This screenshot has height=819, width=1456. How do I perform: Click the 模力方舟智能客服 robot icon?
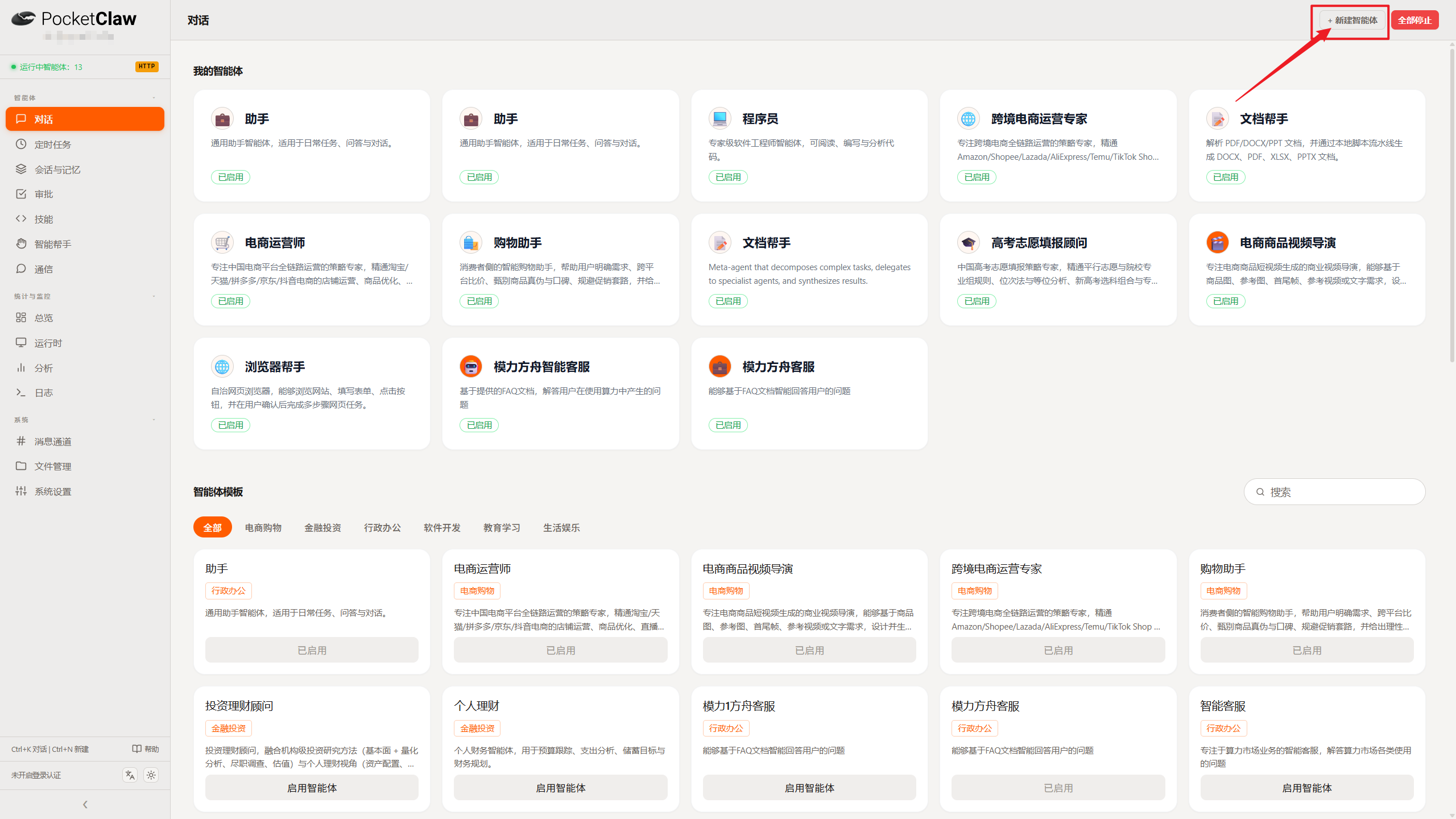pyautogui.click(x=470, y=366)
